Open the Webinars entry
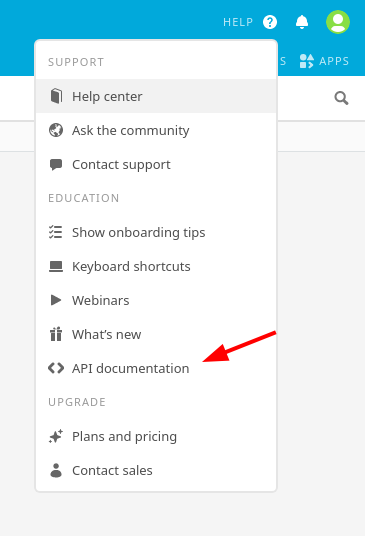Image resolution: width=365 pixels, height=536 pixels. pyautogui.click(x=156, y=300)
